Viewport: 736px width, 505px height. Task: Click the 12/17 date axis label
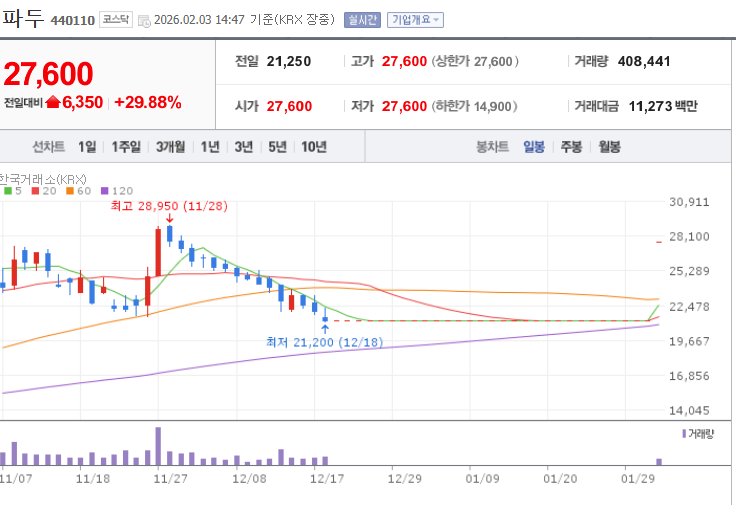coord(327,479)
